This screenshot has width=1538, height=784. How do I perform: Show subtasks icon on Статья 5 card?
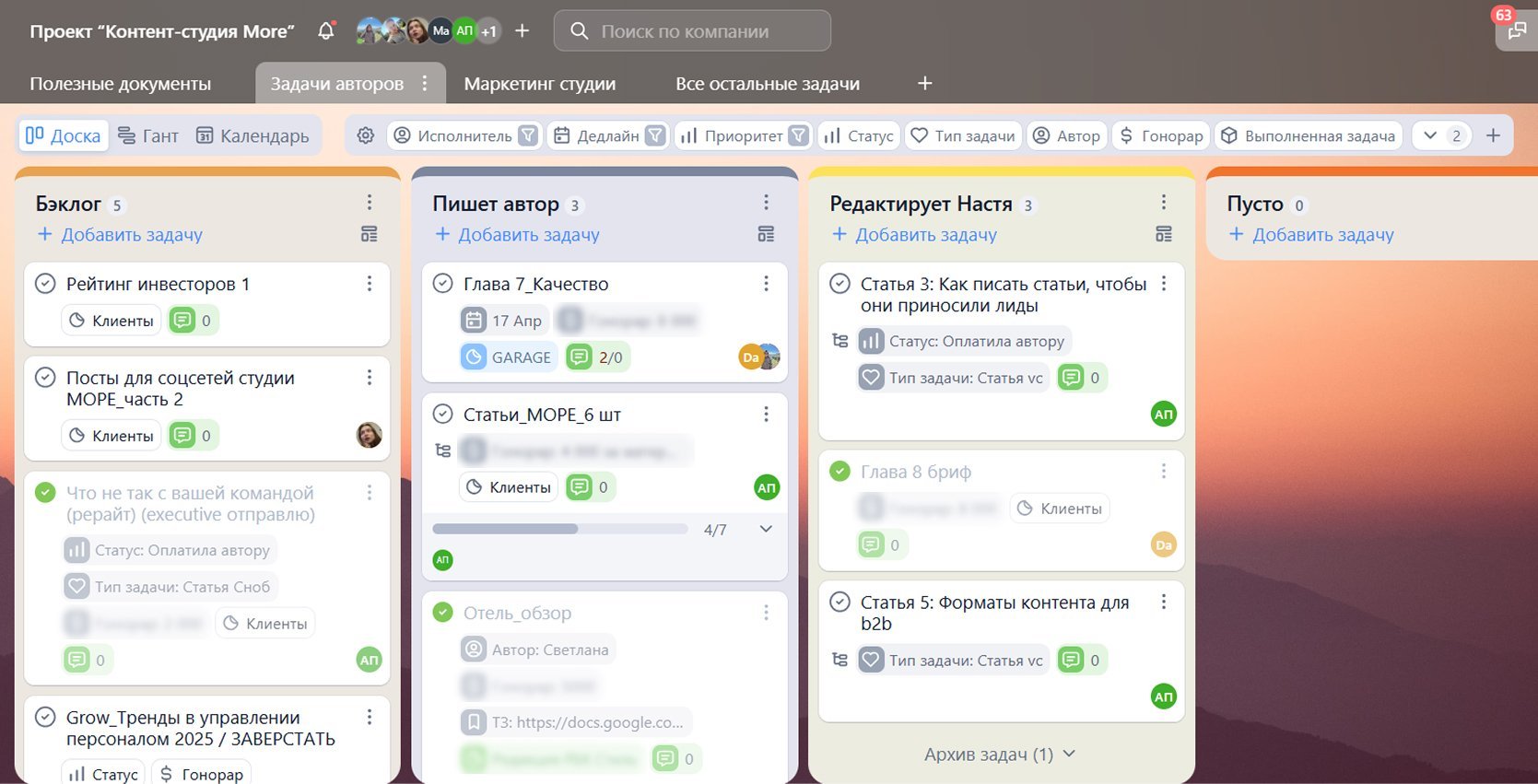pyautogui.click(x=839, y=660)
